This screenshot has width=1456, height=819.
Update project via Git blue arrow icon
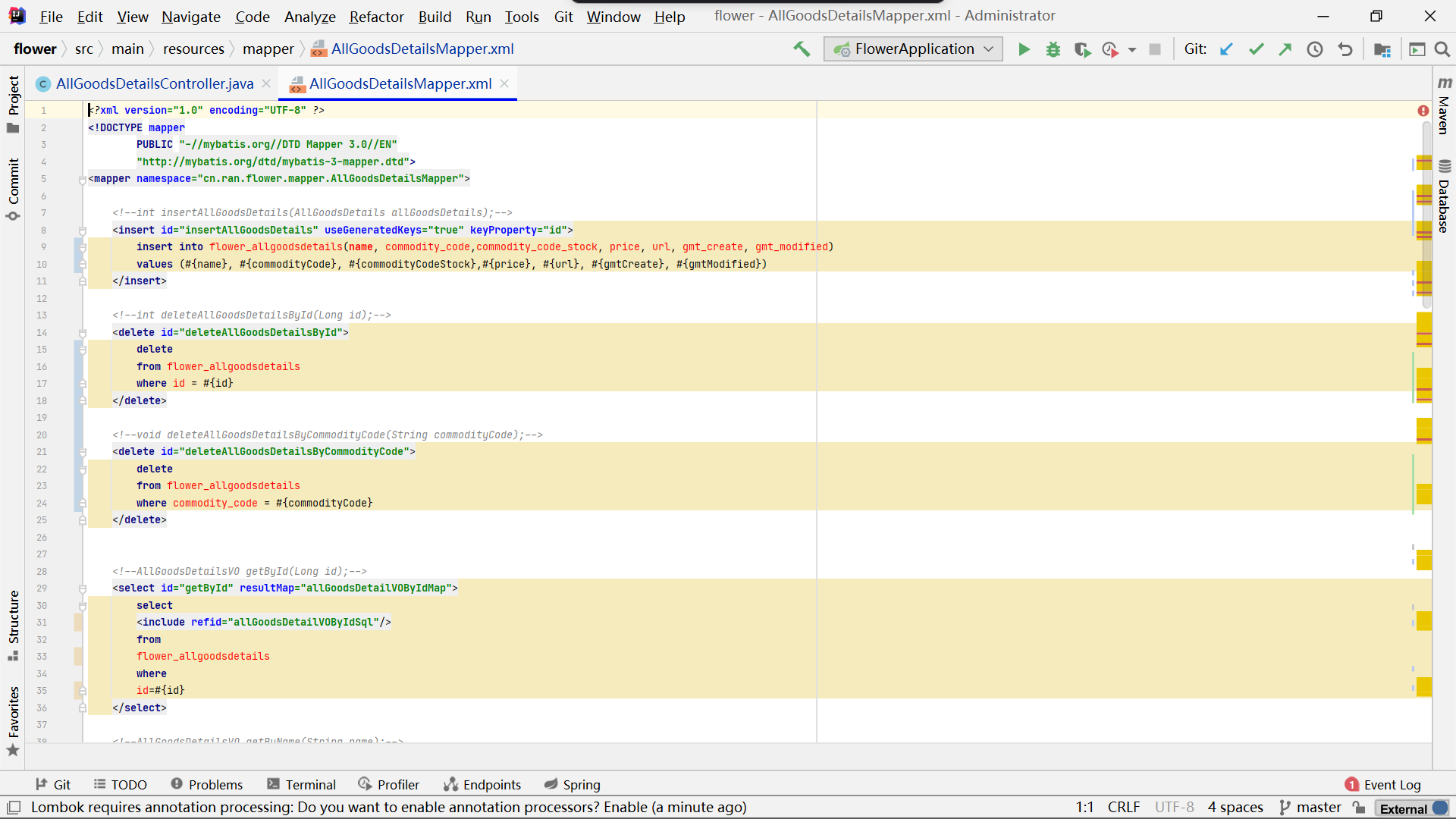pos(1226,49)
